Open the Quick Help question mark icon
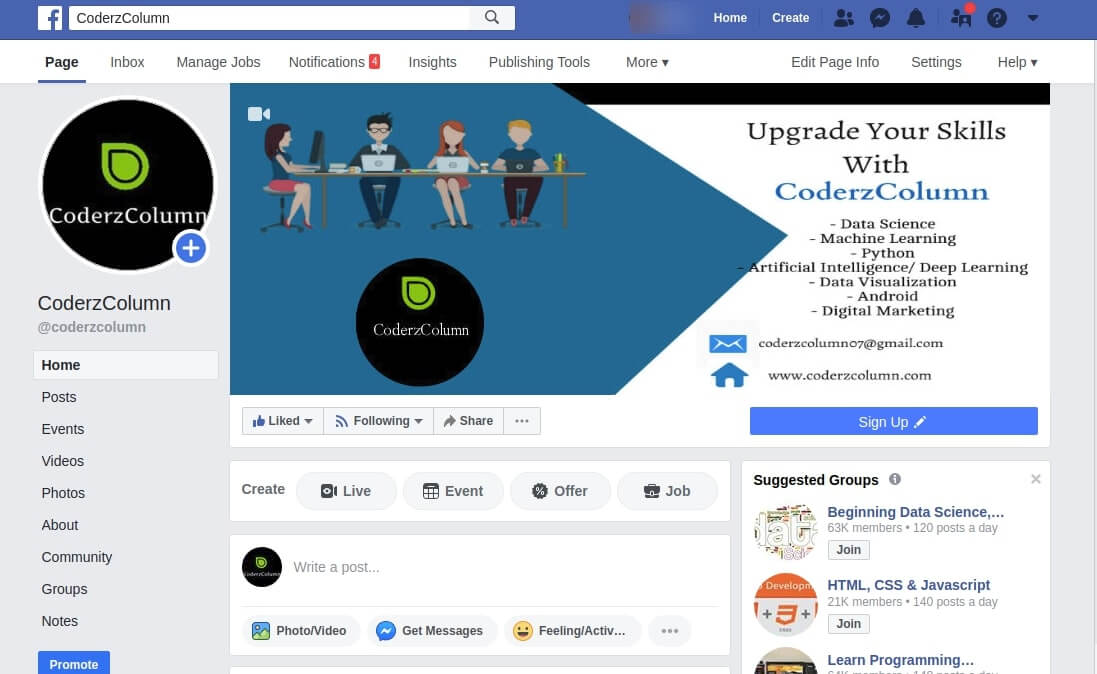 [x=996, y=17]
